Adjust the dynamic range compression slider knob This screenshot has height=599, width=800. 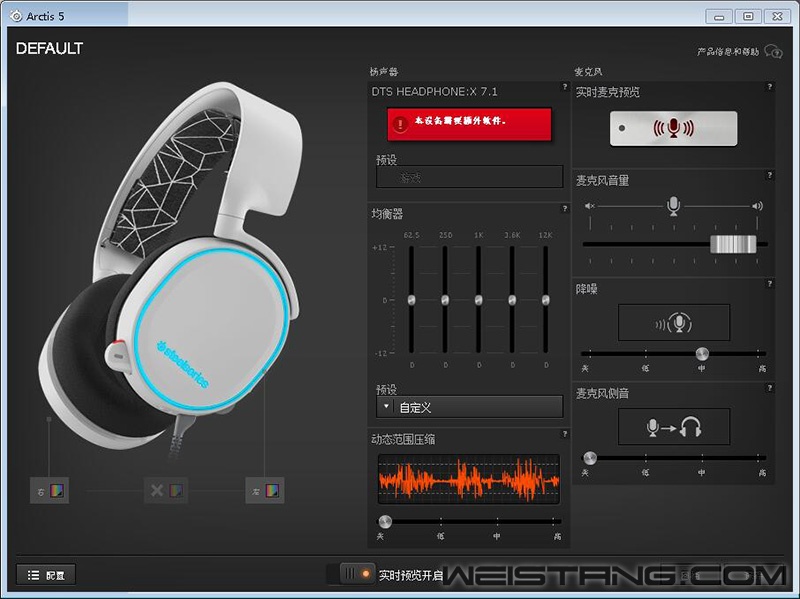(x=385, y=521)
